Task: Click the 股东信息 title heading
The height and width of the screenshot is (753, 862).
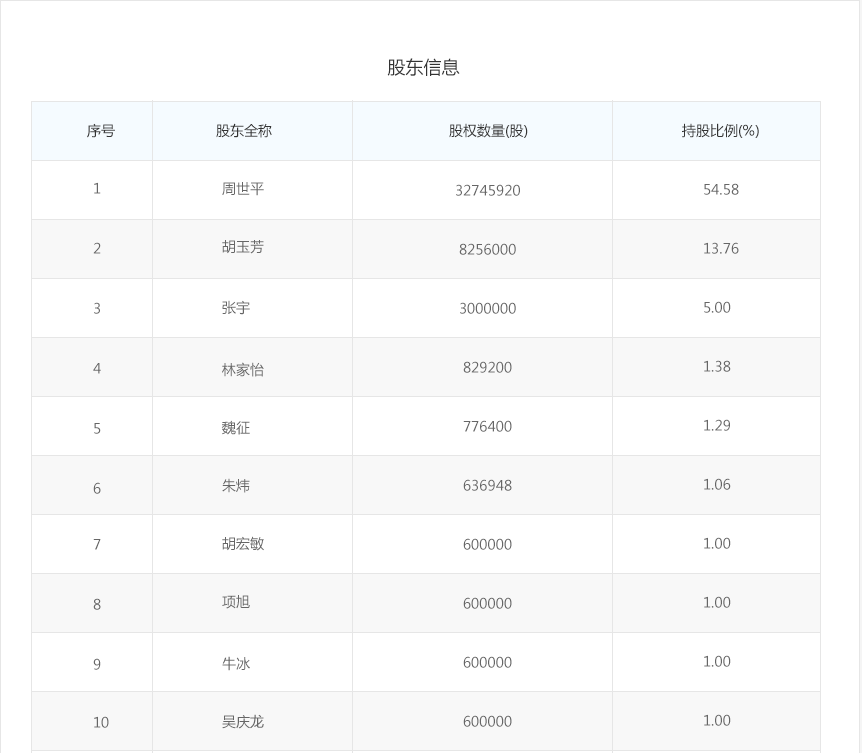Action: (423, 68)
